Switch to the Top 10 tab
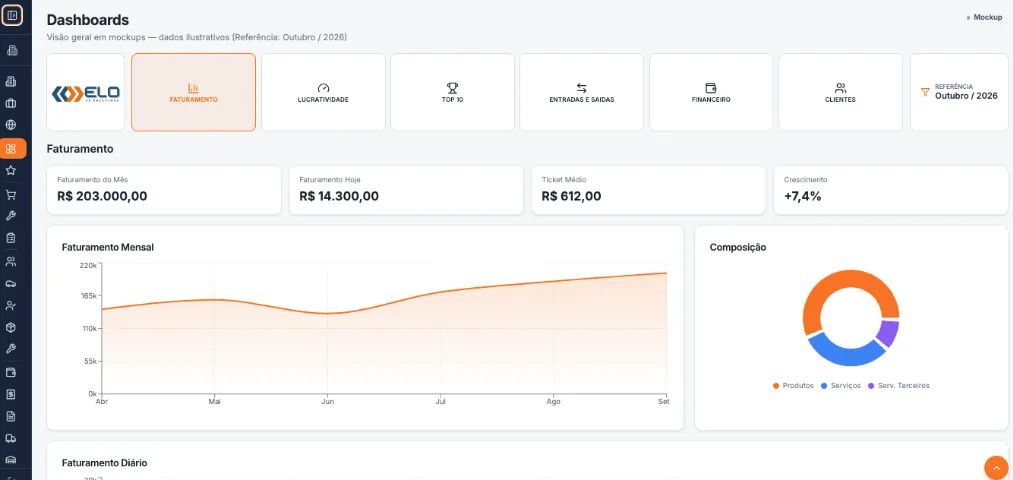 [452, 92]
